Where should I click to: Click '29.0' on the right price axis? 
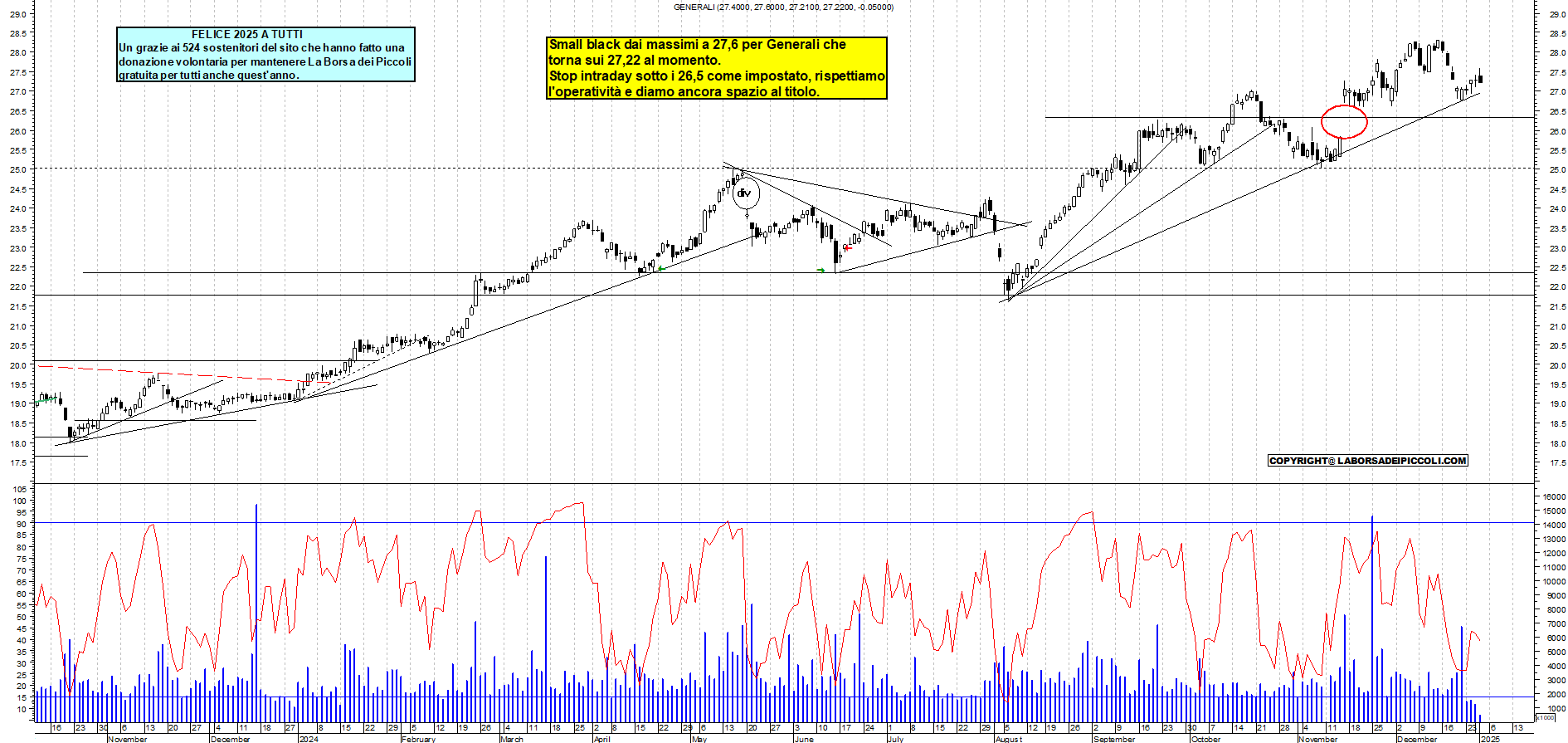pyautogui.click(x=1556, y=14)
